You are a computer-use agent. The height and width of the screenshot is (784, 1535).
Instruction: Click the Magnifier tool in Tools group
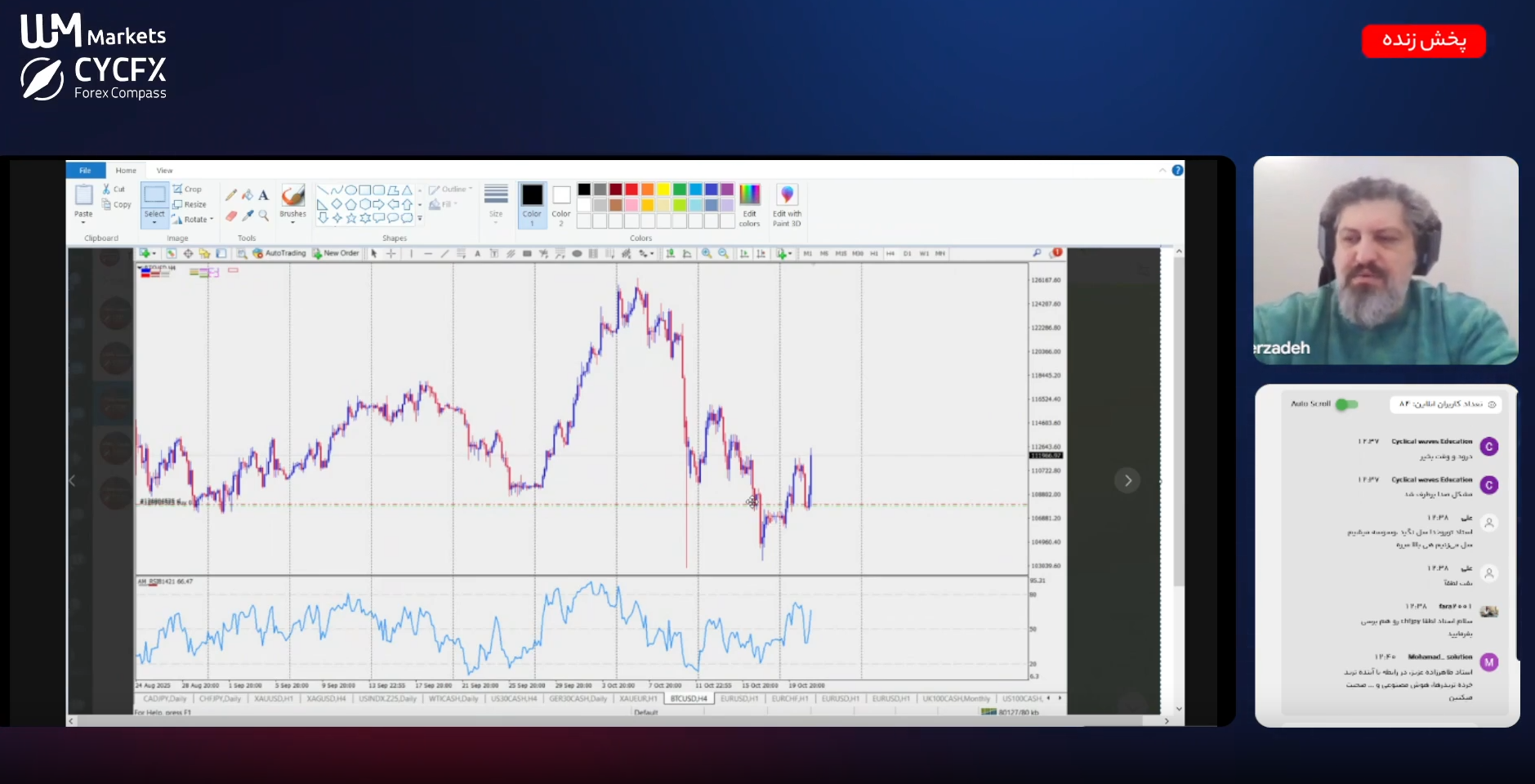pos(263,216)
